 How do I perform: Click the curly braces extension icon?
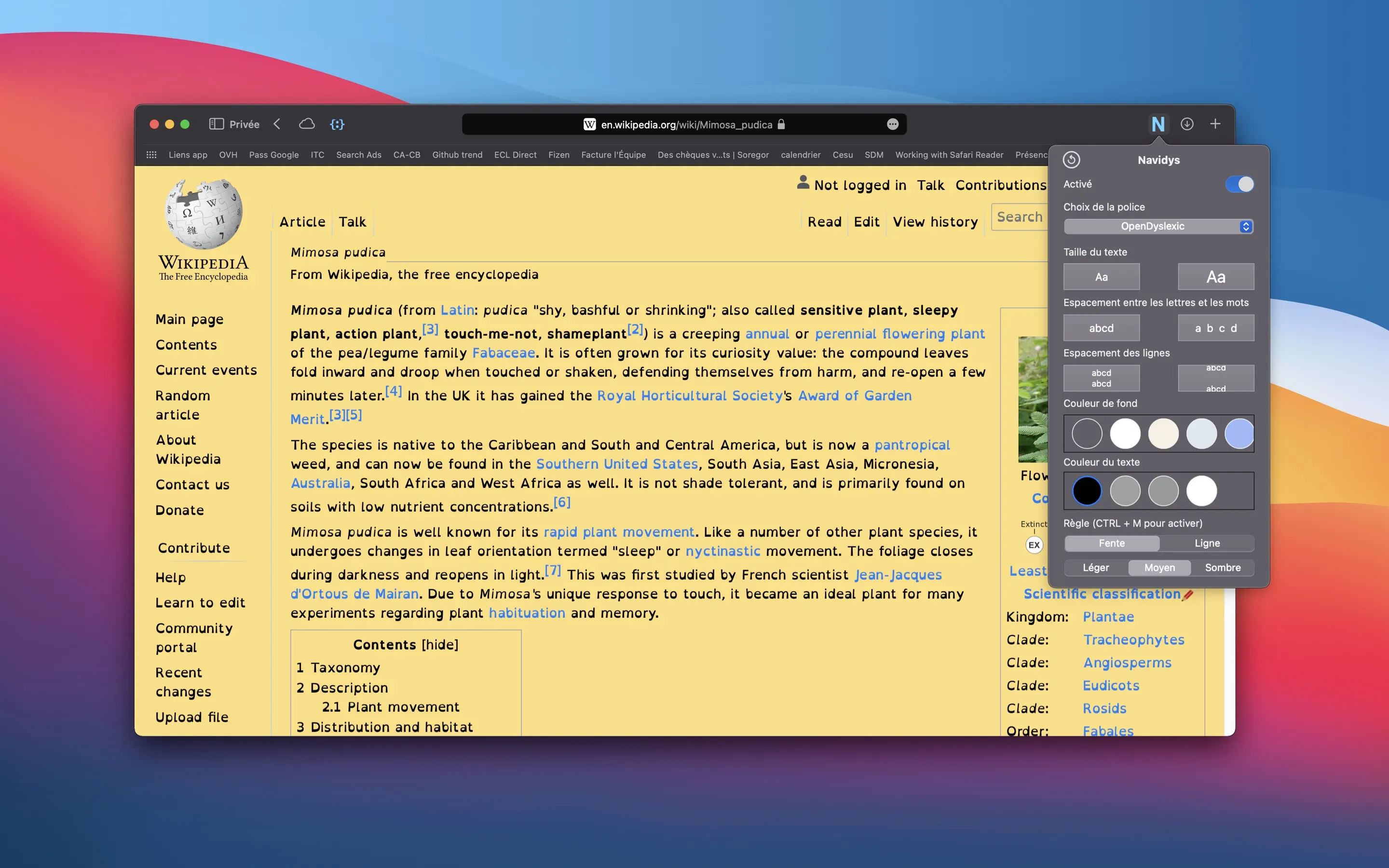pos(338,124)
